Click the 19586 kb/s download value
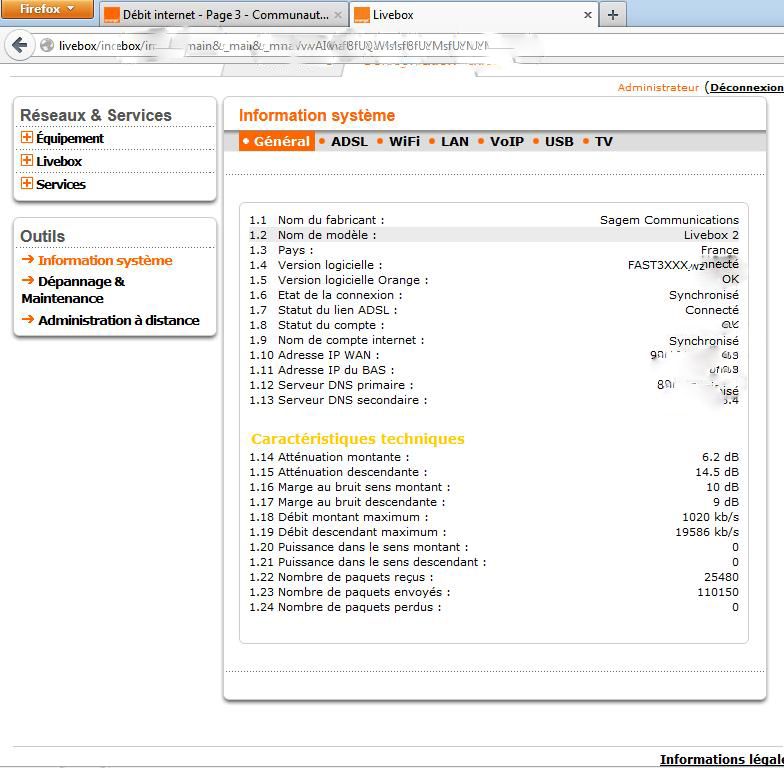Screen dimensions: 784x768 point(706,532)
